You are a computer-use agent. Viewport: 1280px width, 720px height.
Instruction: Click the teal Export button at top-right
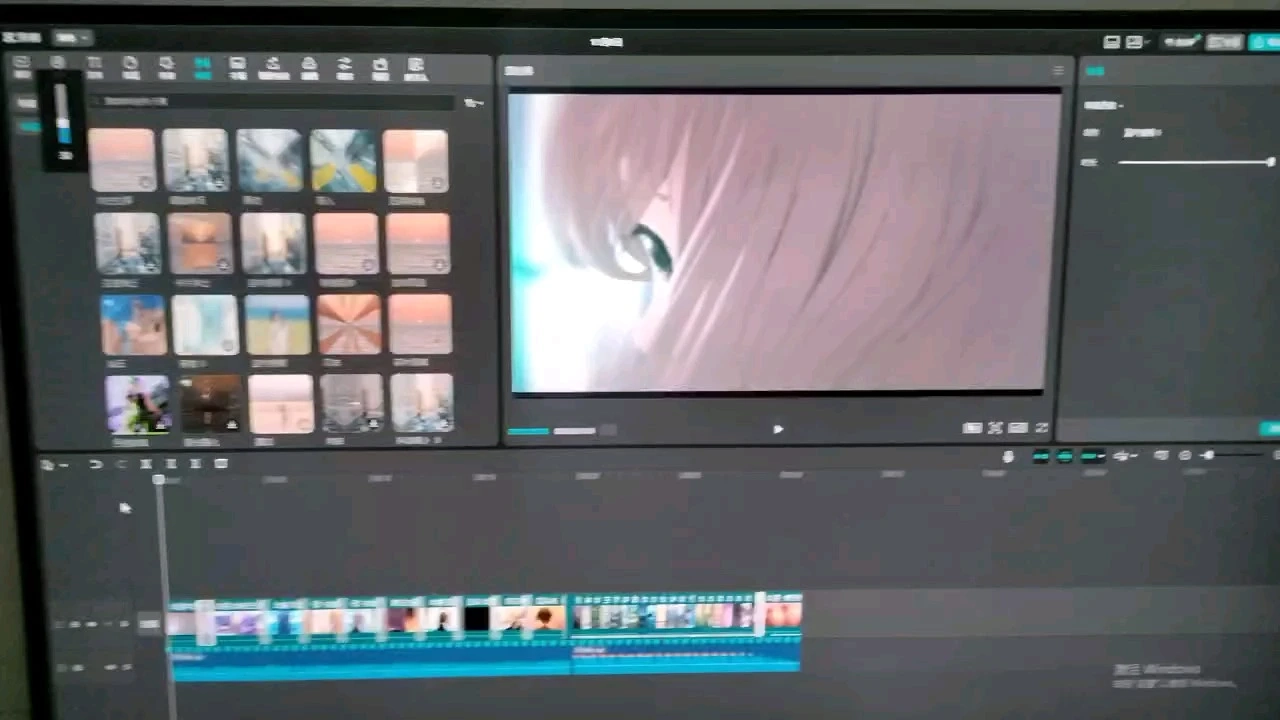(1262, 41)
